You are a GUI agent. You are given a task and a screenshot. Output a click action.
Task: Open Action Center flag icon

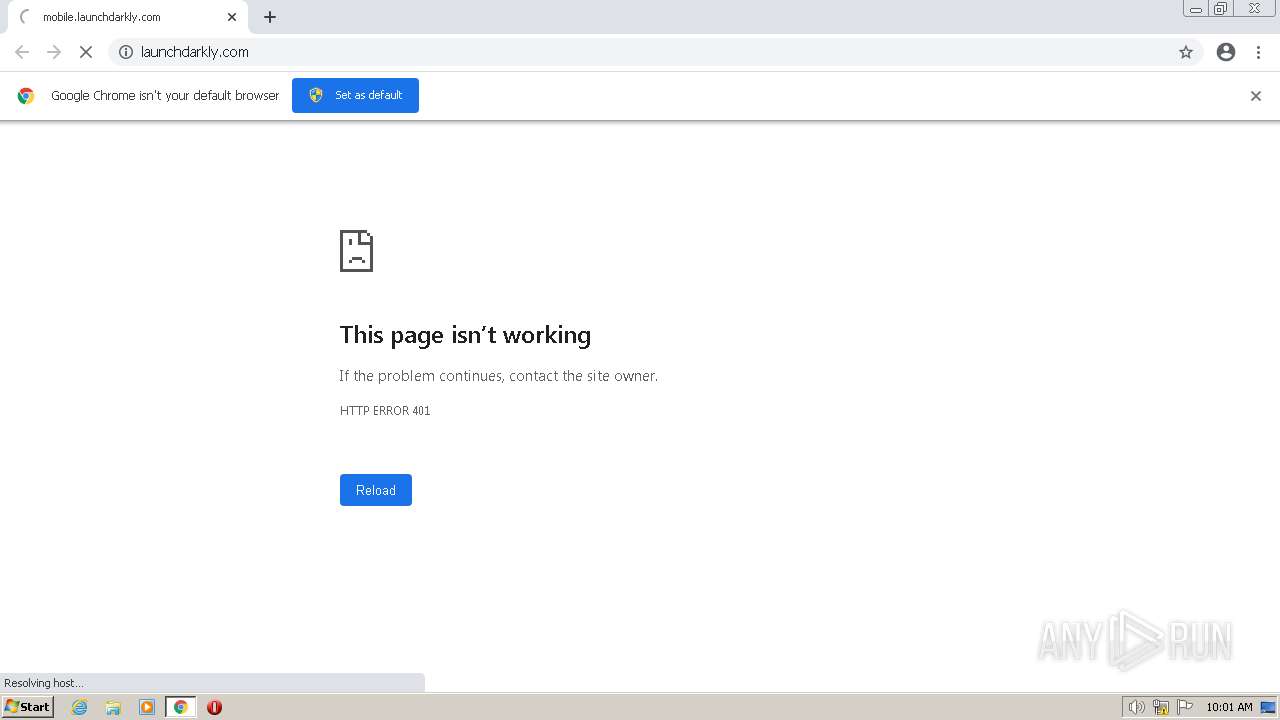click(1185, 707)
